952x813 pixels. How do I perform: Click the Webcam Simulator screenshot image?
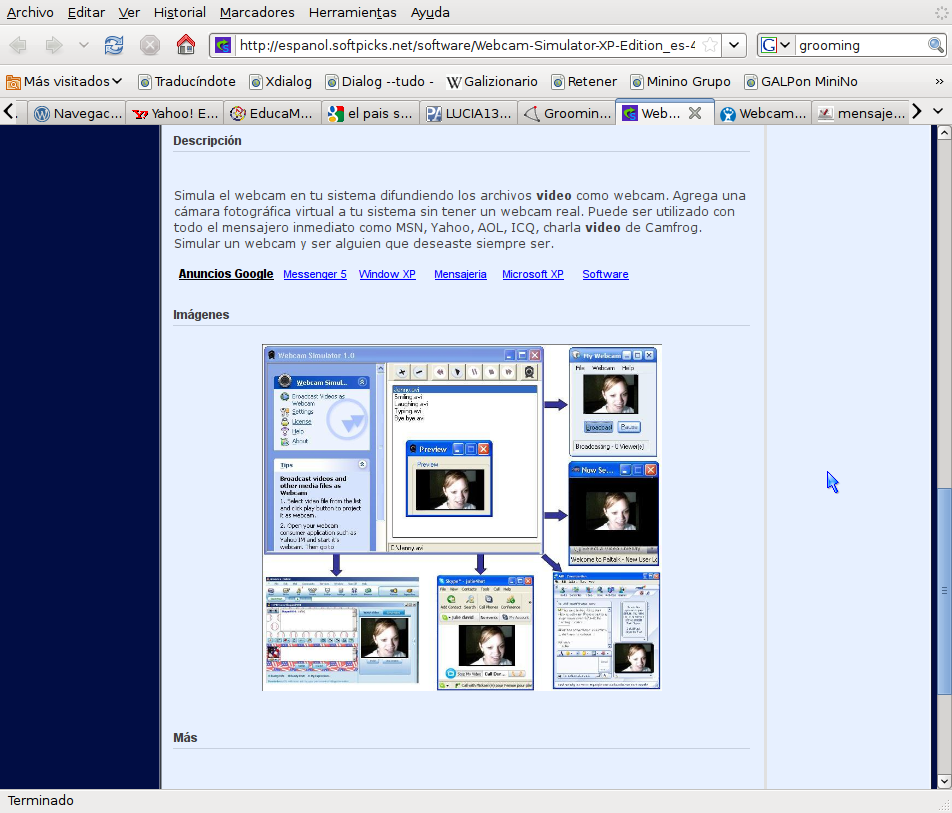point(461,517)
